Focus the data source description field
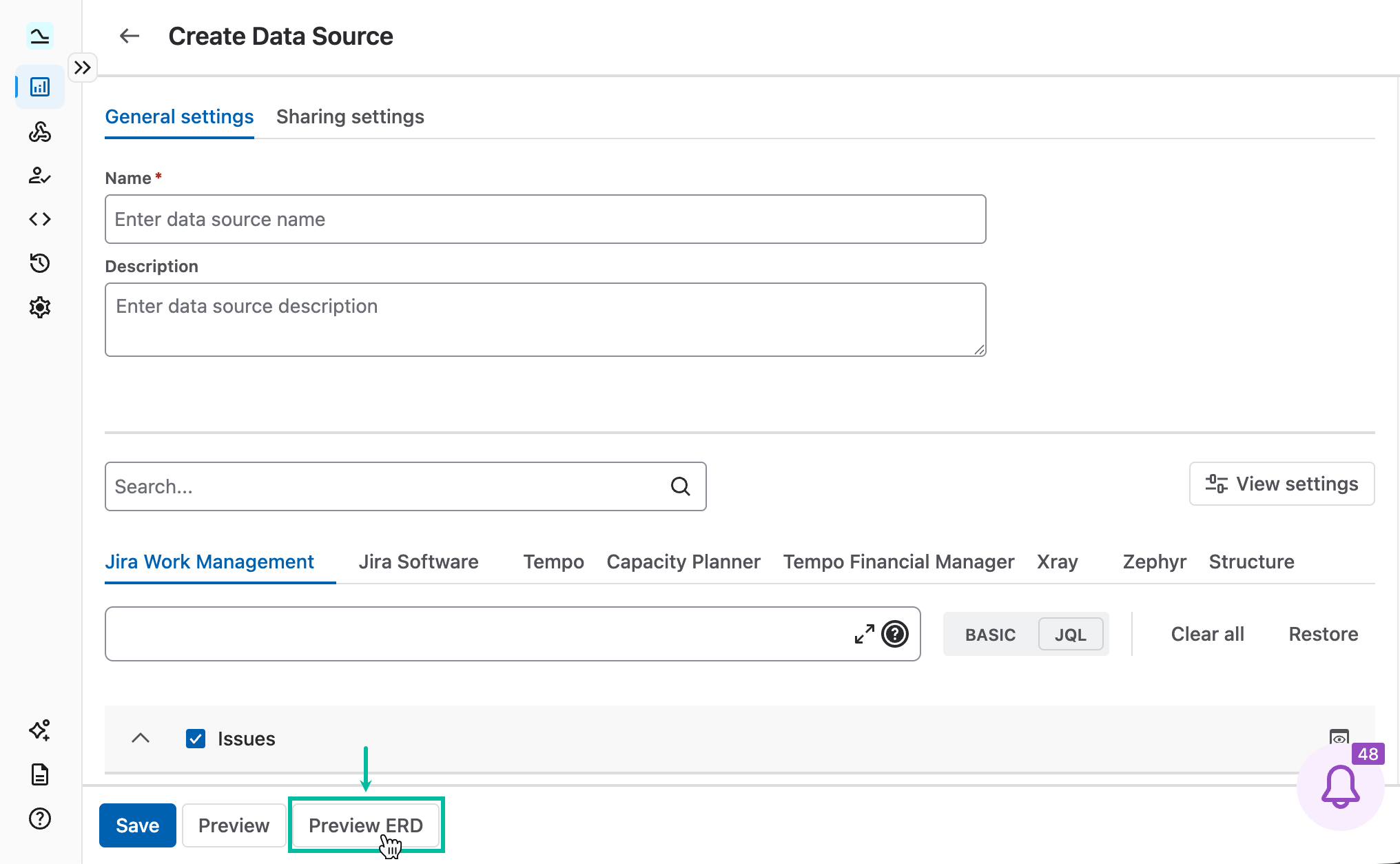Image resolution: width=1400 pixels, height=864 pixels. (x=546, y=320)
